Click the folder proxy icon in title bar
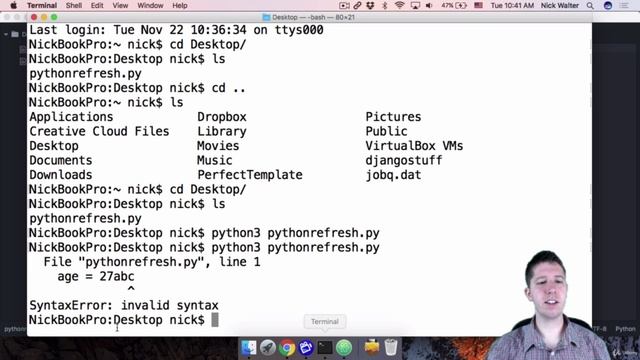Screen dimensions: 640x360 click(x=267, y=17)
